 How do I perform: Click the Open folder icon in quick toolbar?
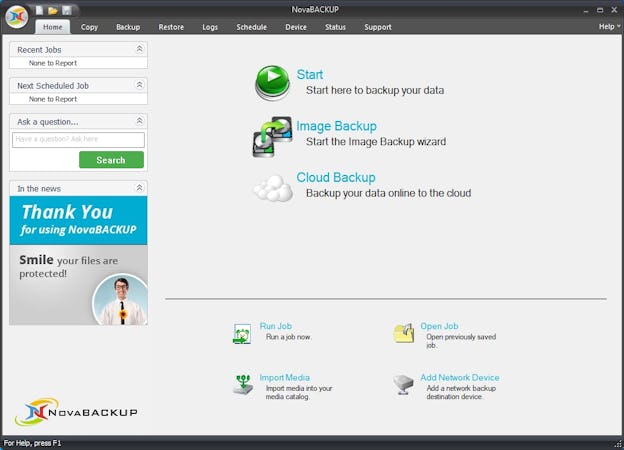[53, 10]
